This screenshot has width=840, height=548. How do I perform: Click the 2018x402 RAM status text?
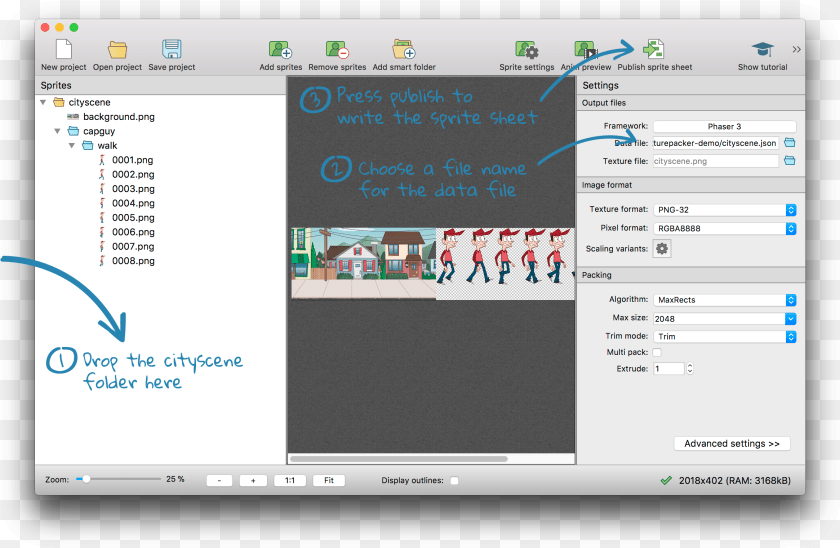pyautogui.click(x=734, y=481)
